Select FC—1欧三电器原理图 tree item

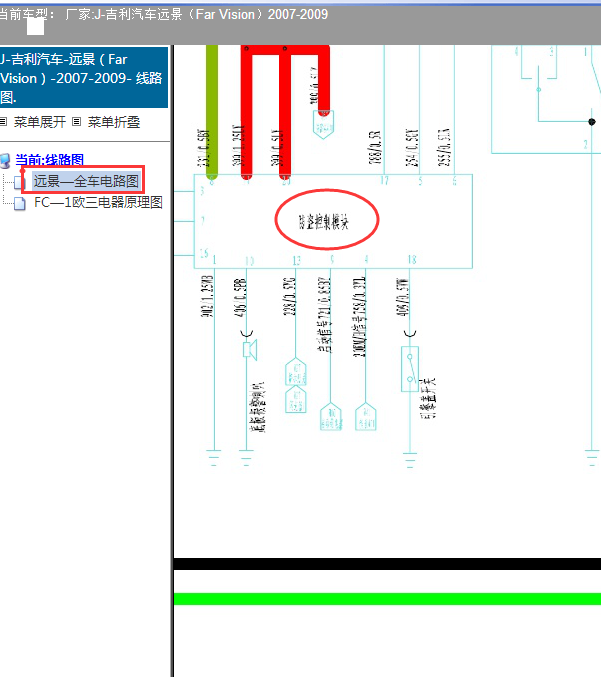98,202
